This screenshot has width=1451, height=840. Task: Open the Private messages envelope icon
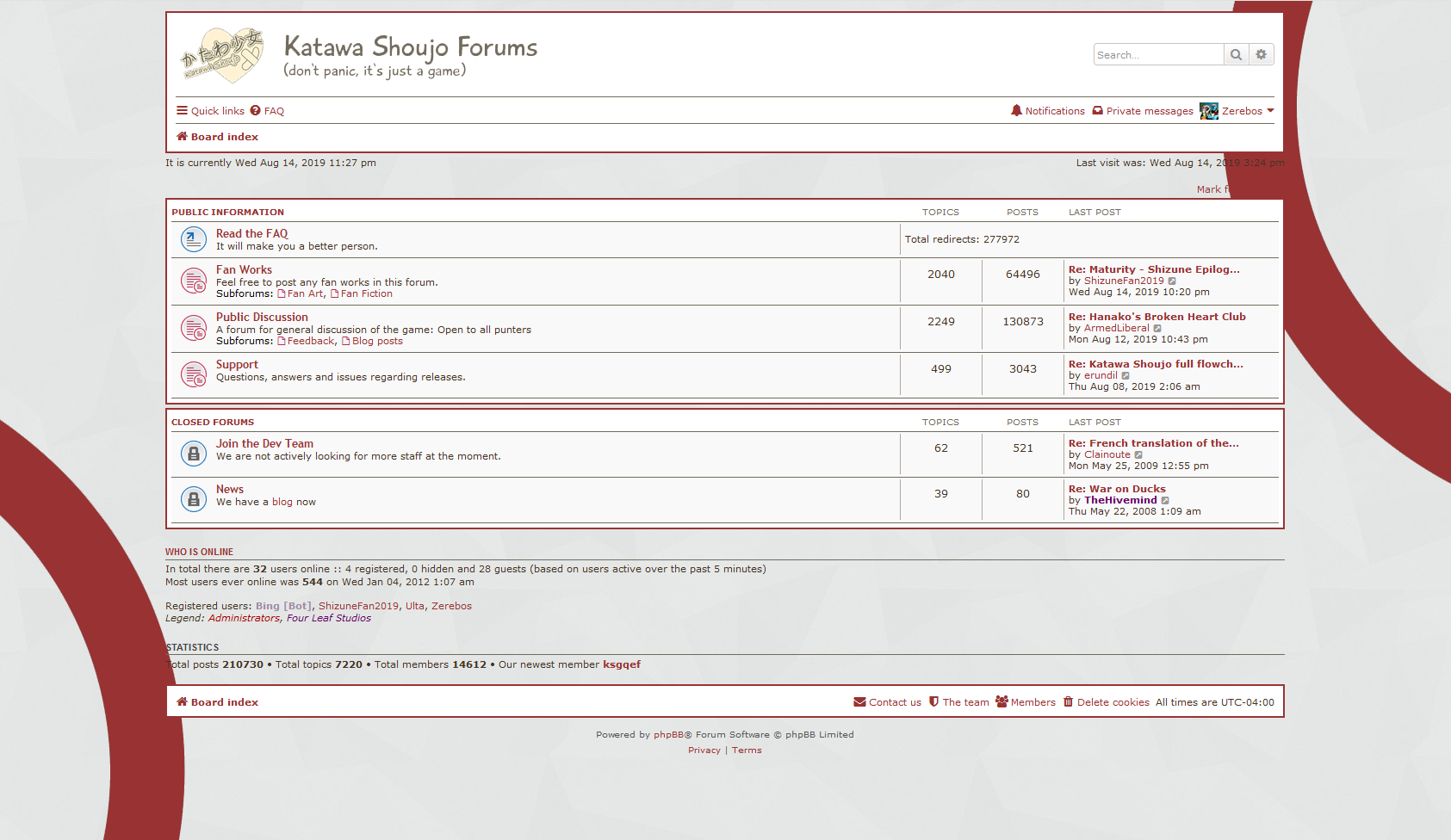click(1098, 110)
